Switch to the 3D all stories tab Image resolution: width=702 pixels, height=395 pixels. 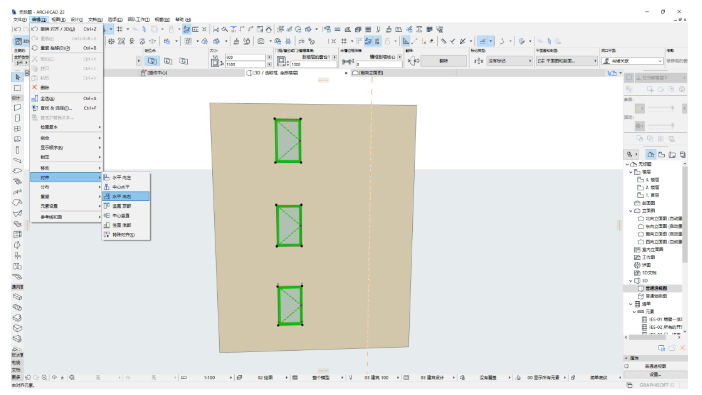[273, 73]
